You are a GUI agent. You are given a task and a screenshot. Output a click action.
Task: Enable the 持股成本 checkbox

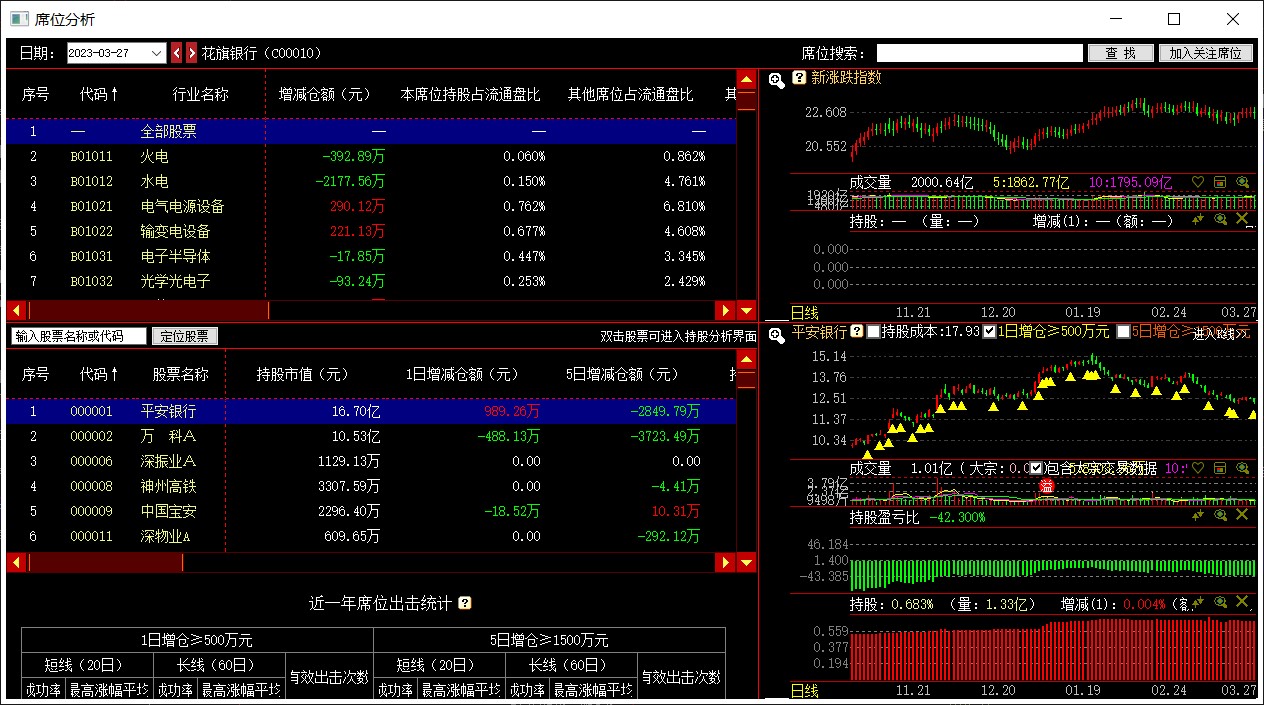click(x=873, y=331)
